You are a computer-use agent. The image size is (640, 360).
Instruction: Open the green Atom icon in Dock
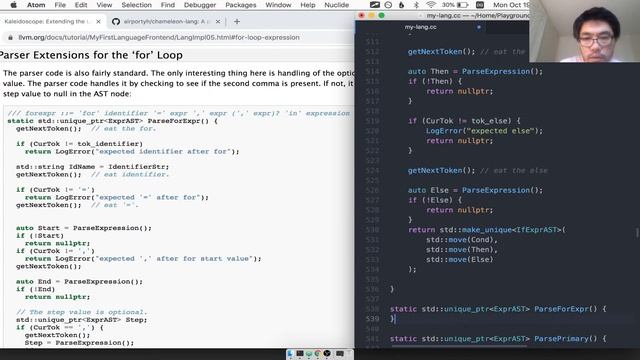click(309, 353)
